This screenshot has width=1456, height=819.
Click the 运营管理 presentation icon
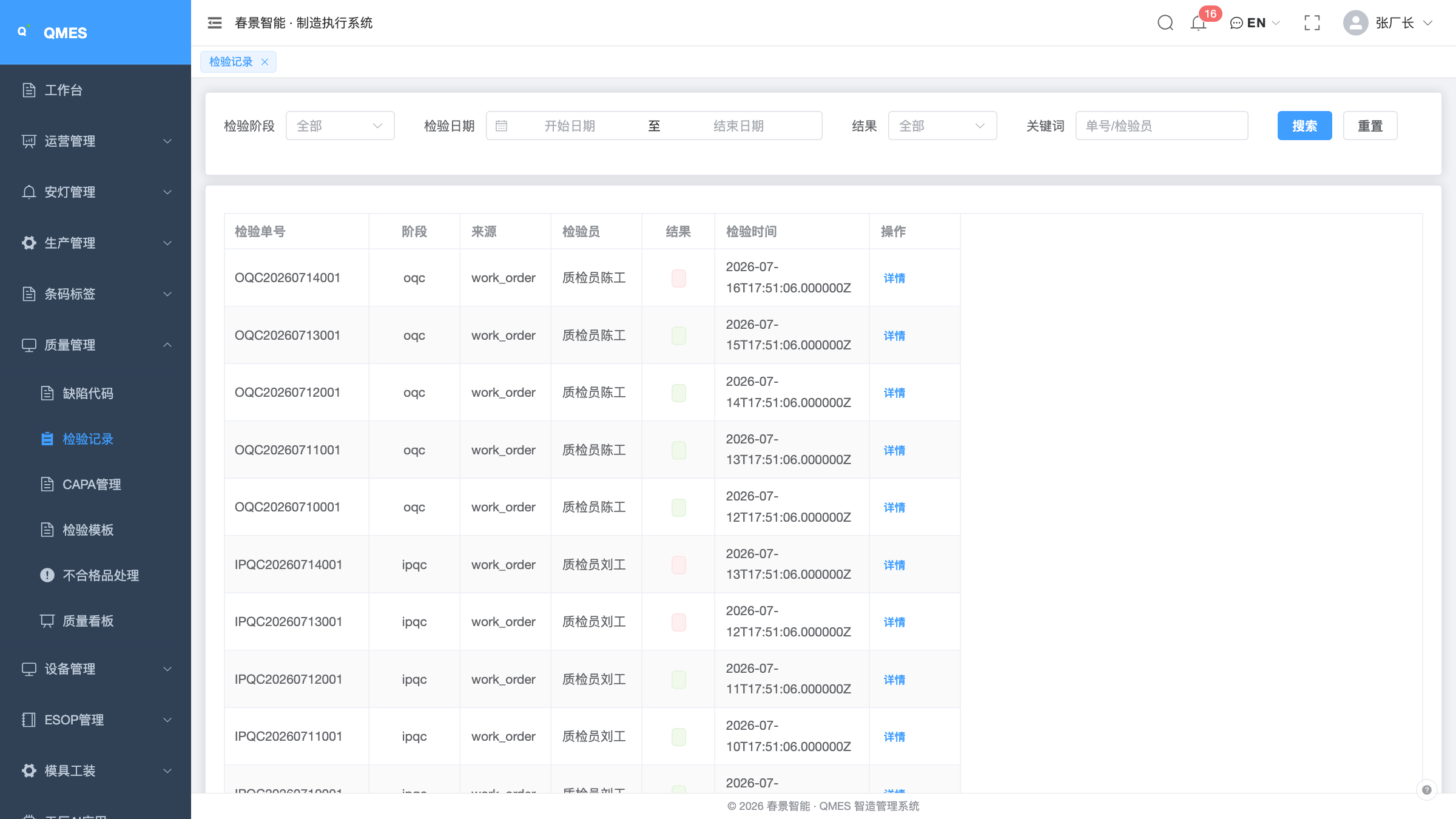click(x=29, y=141)
